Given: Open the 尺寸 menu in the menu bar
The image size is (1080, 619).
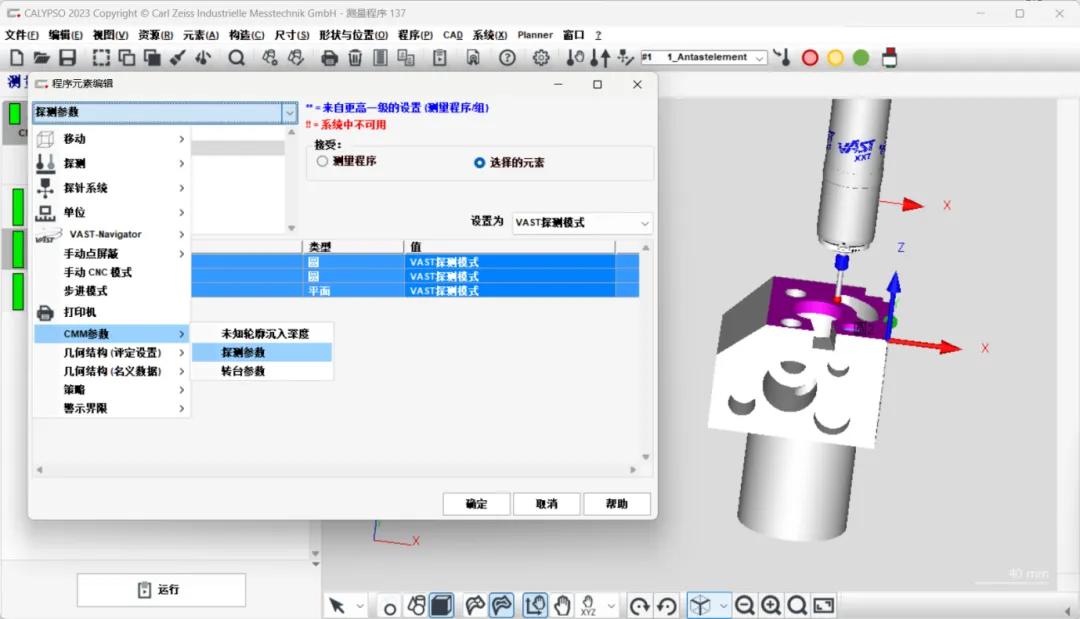Looking at the screenshot, I should click(292, 35).
